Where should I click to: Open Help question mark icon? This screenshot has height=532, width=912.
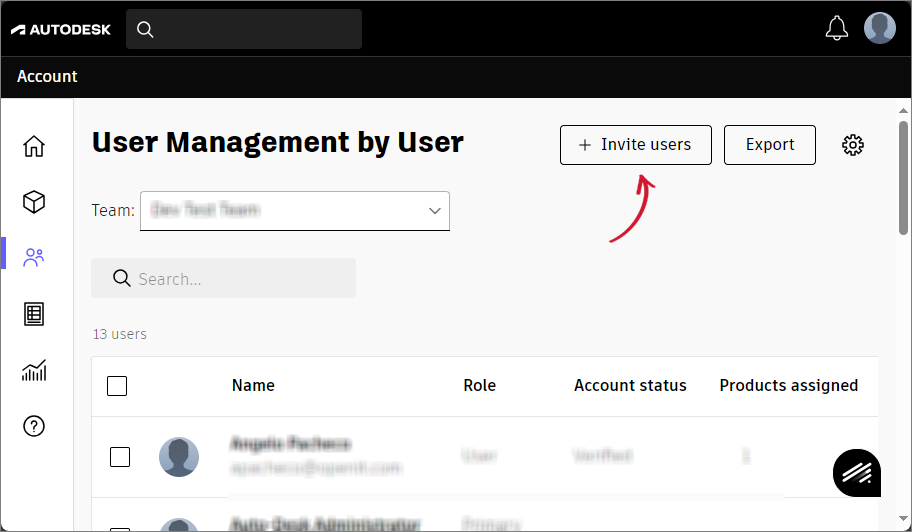34,426
